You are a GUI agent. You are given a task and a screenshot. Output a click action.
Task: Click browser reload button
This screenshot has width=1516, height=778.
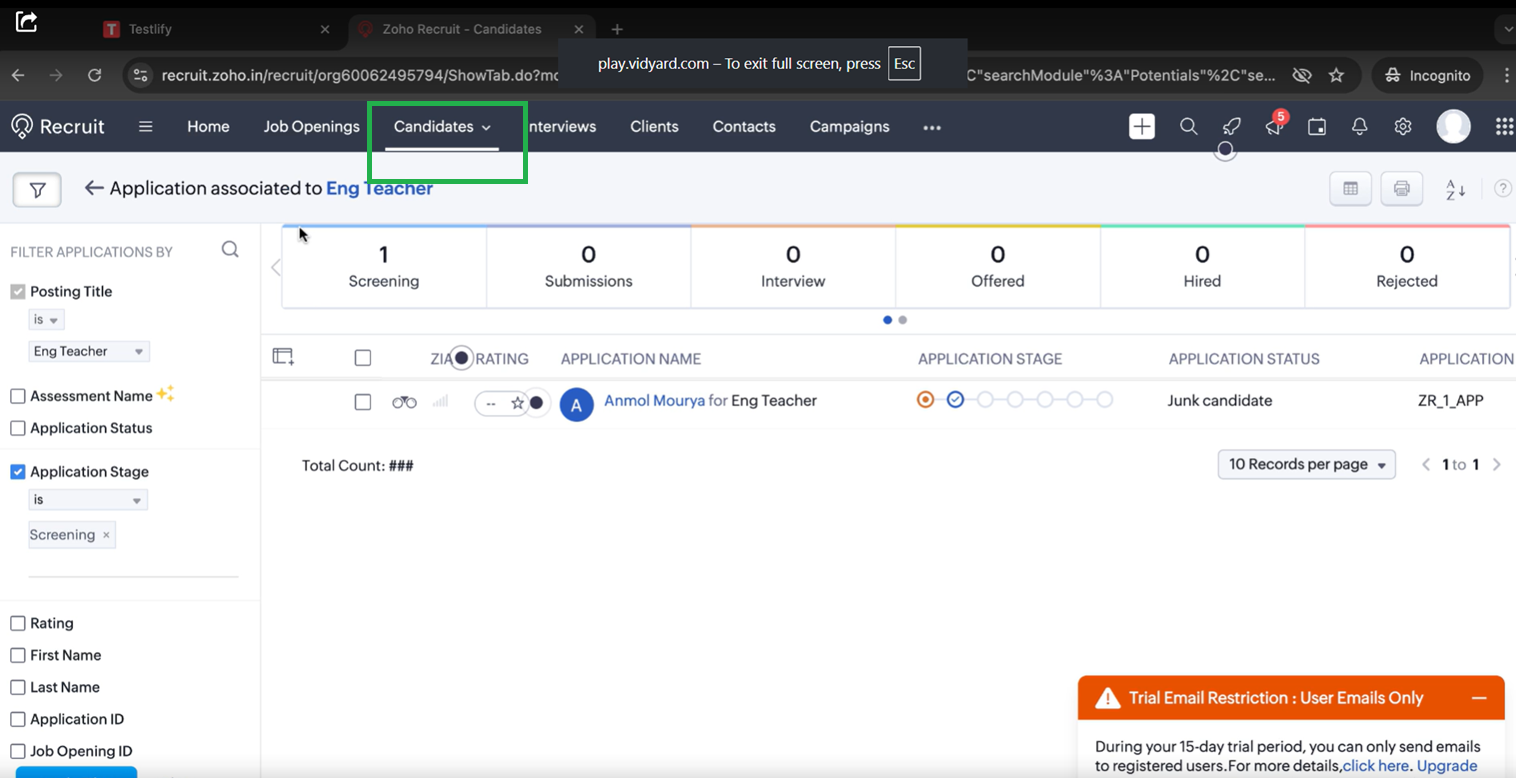coord(94,75)
